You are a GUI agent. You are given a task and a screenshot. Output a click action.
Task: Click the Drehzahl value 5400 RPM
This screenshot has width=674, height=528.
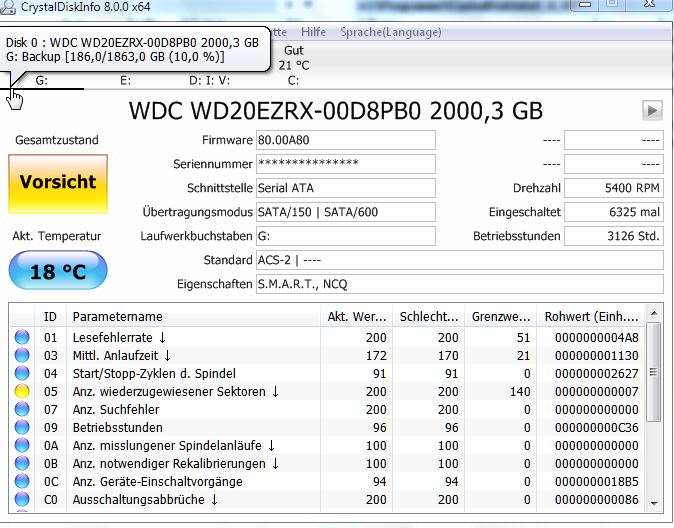point(613,188)
